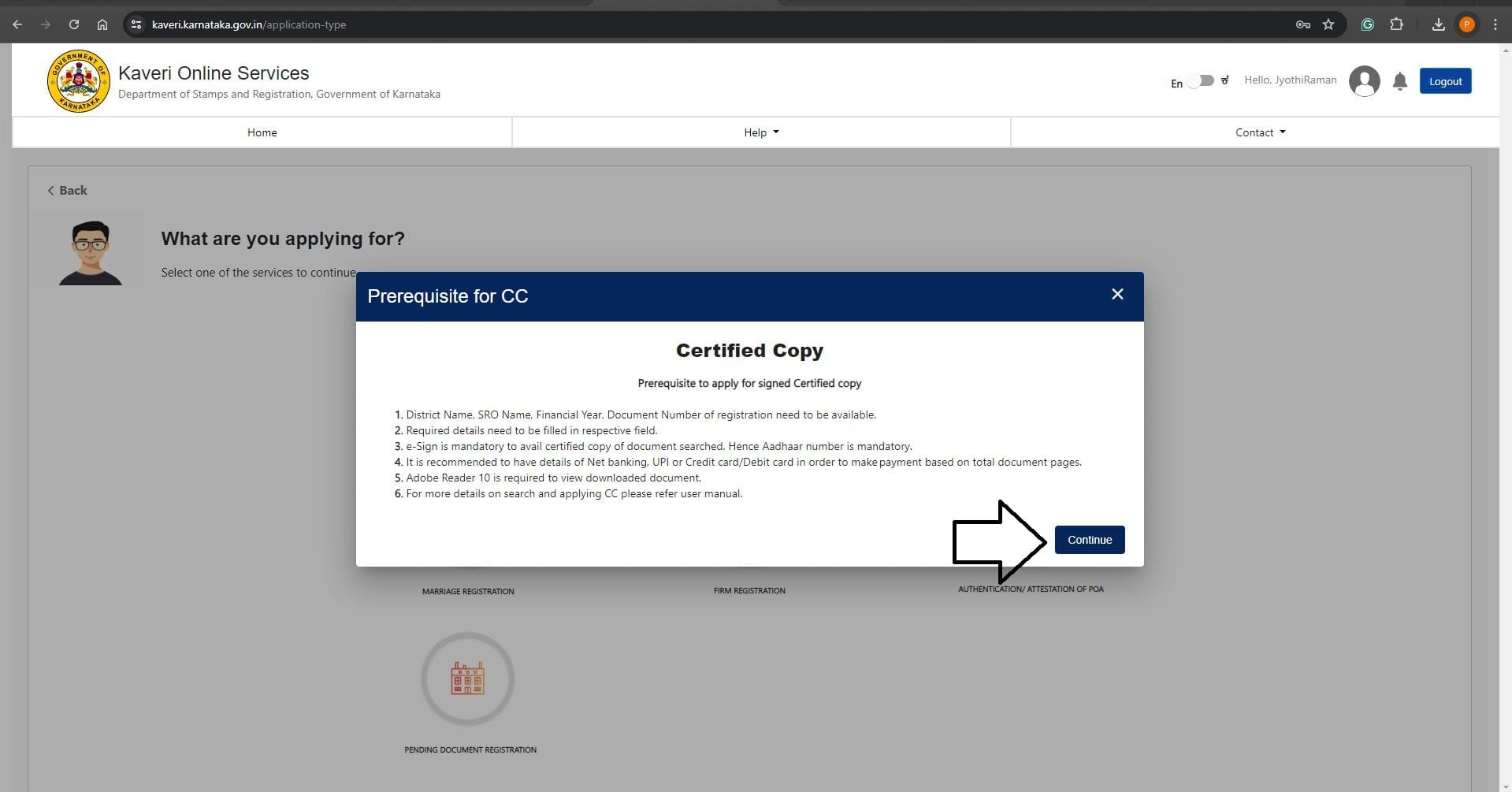Click the browser home icon
Screen dimensions: 1512x792
click(x=102, y=24)
